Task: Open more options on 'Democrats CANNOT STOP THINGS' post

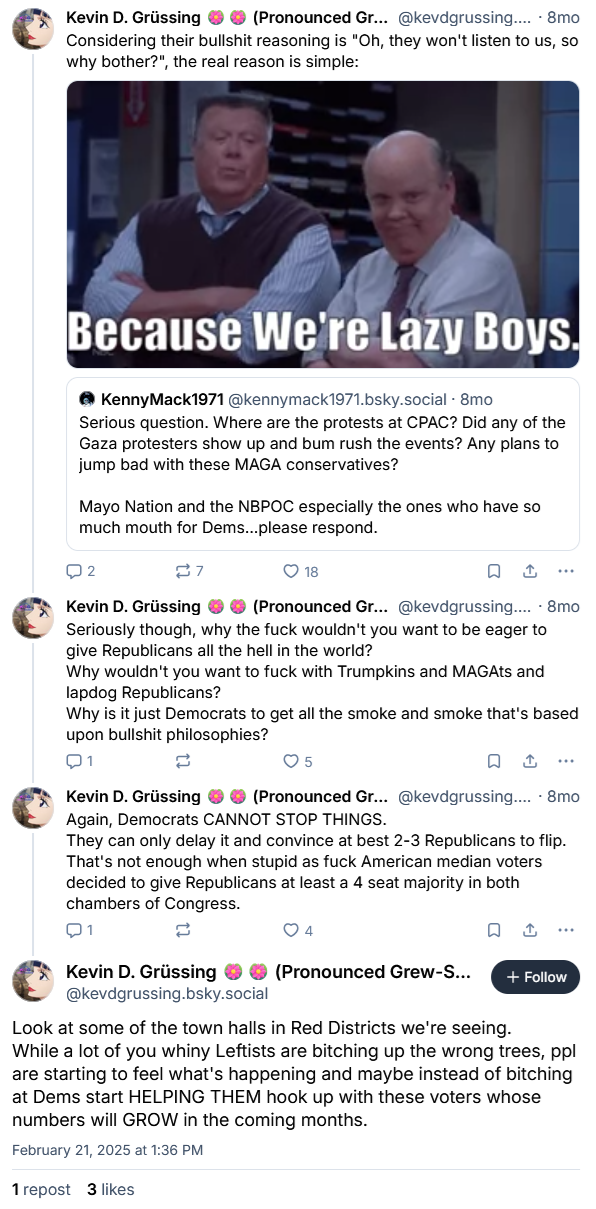Action: (566, 930)
